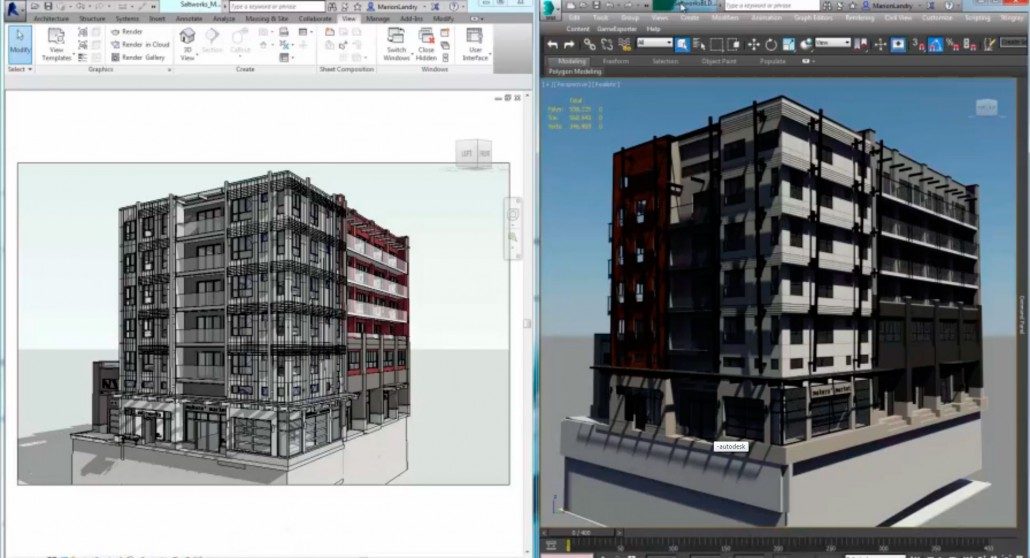This screenshot has height=558, width=1030.
Task: Switch to the Annotate ribbon tab in Revit
Action: pyautogui.click(x=188, y=18)
